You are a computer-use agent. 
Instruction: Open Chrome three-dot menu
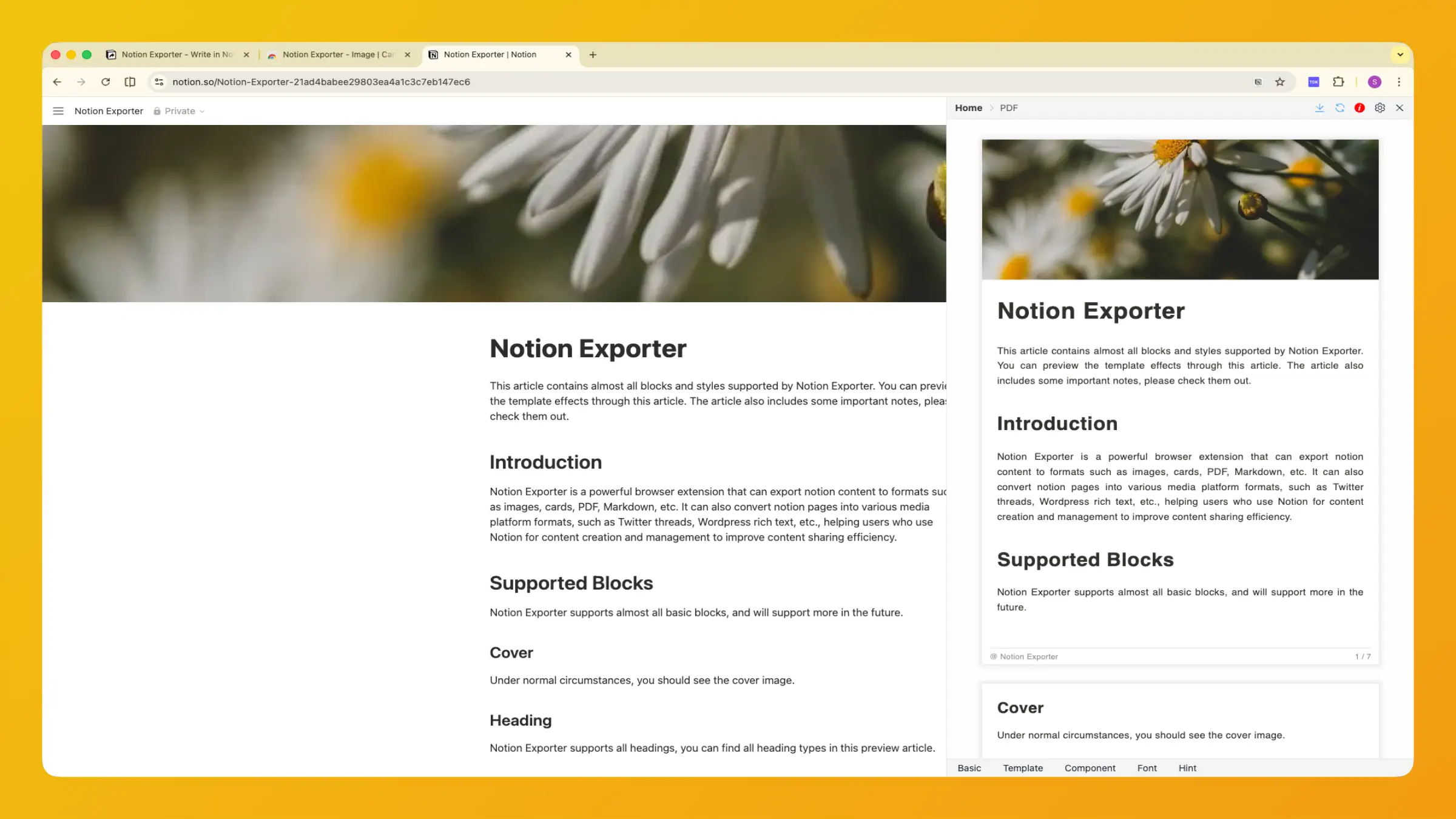coord(1399,82)
